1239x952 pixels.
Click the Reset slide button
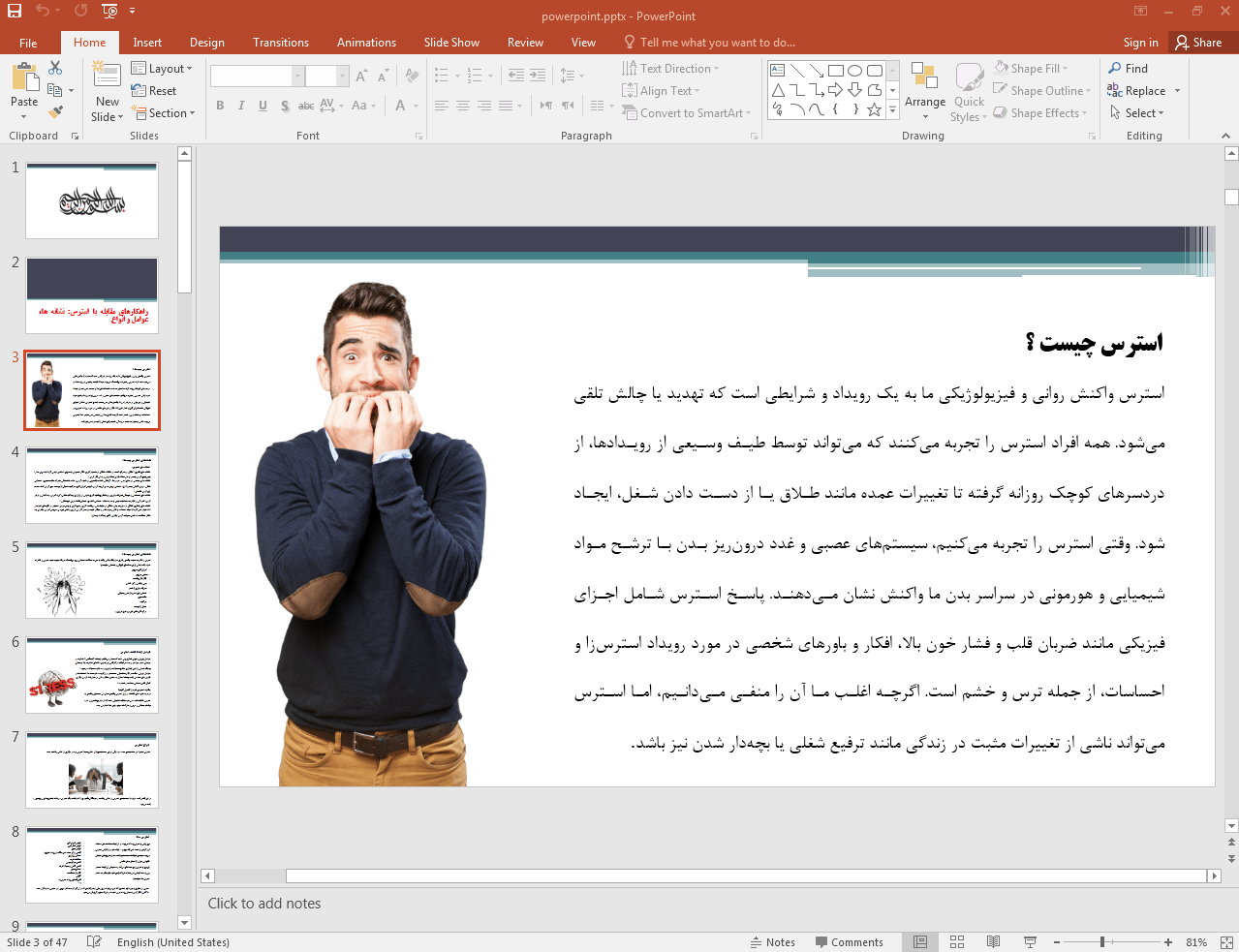coord(155,91)
